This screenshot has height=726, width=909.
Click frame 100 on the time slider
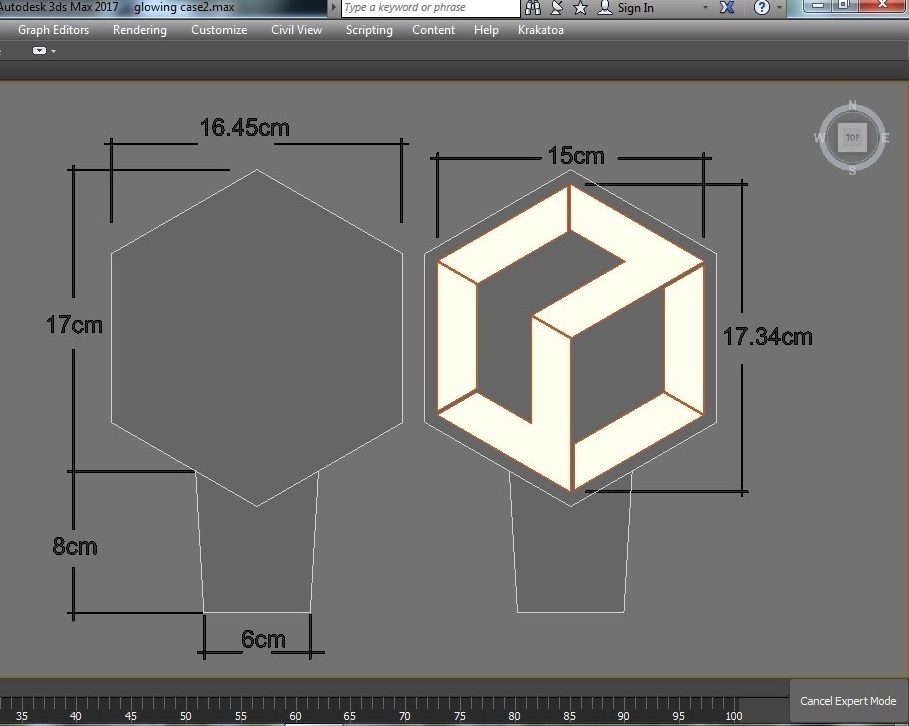point(733,716)
